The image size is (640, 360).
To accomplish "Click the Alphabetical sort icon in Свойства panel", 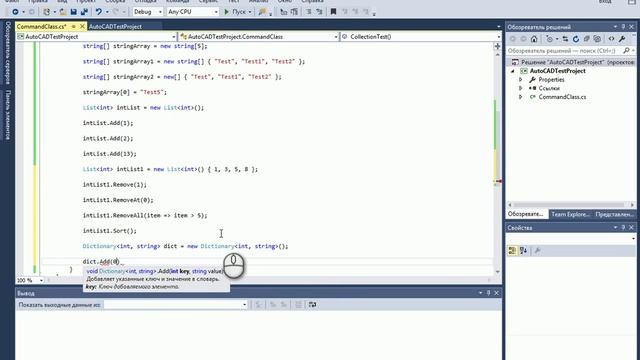I will [523, 251].
